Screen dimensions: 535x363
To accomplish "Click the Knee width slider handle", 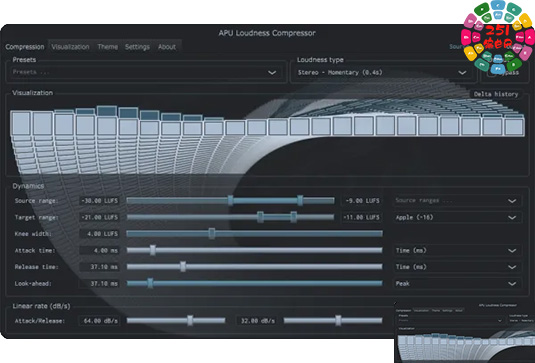I will click(212, 234).
